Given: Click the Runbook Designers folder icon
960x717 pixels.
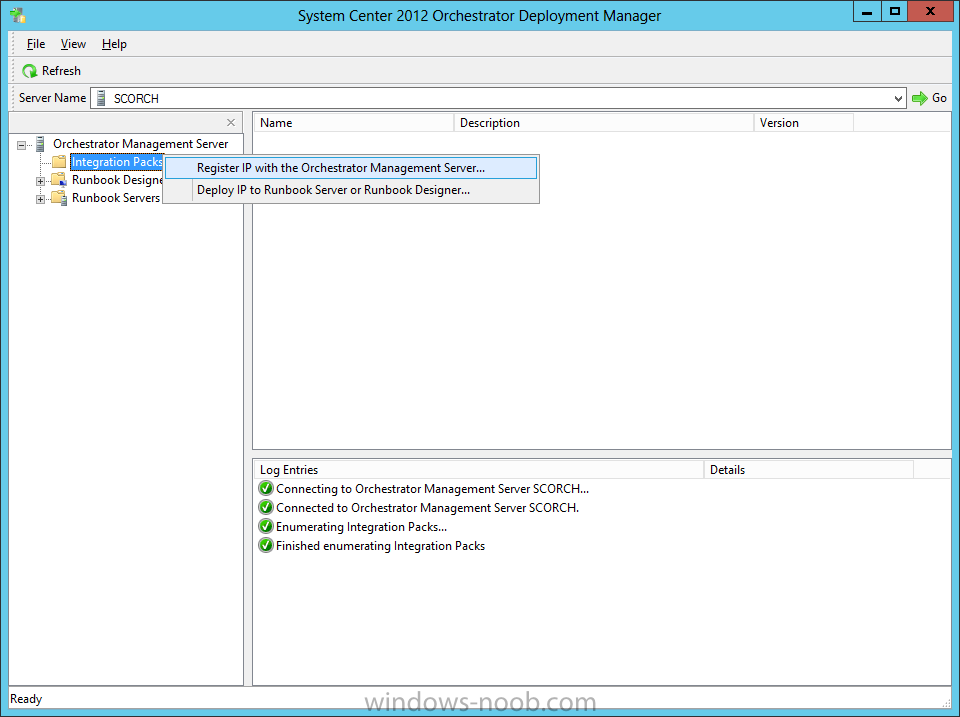Looking at the screenshot, I should [x=59, y=180].
